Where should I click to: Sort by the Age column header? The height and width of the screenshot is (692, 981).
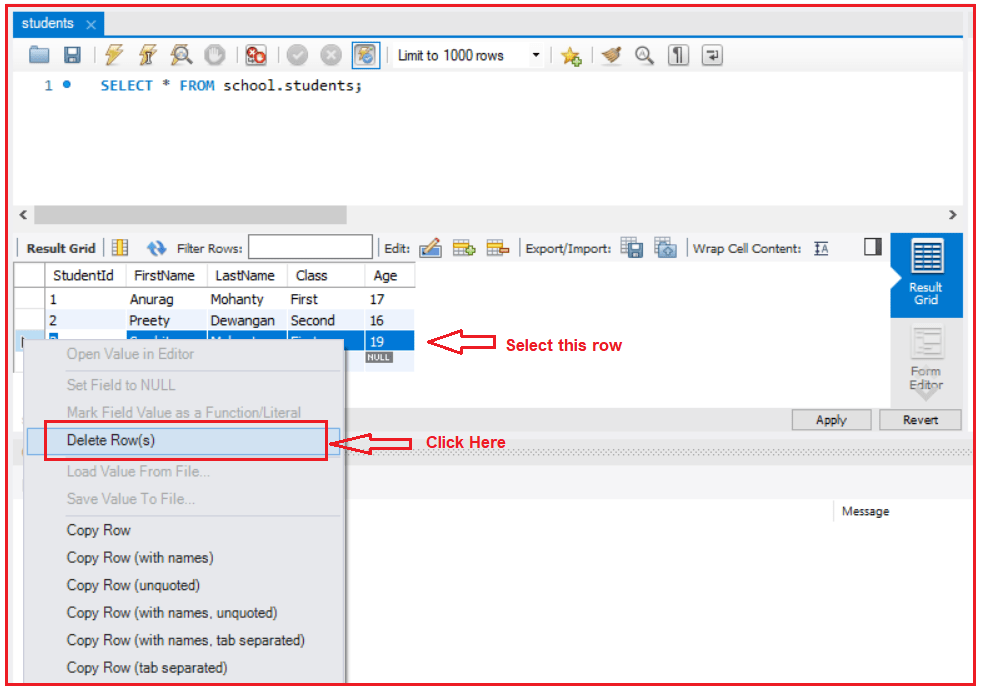(389, 275)
